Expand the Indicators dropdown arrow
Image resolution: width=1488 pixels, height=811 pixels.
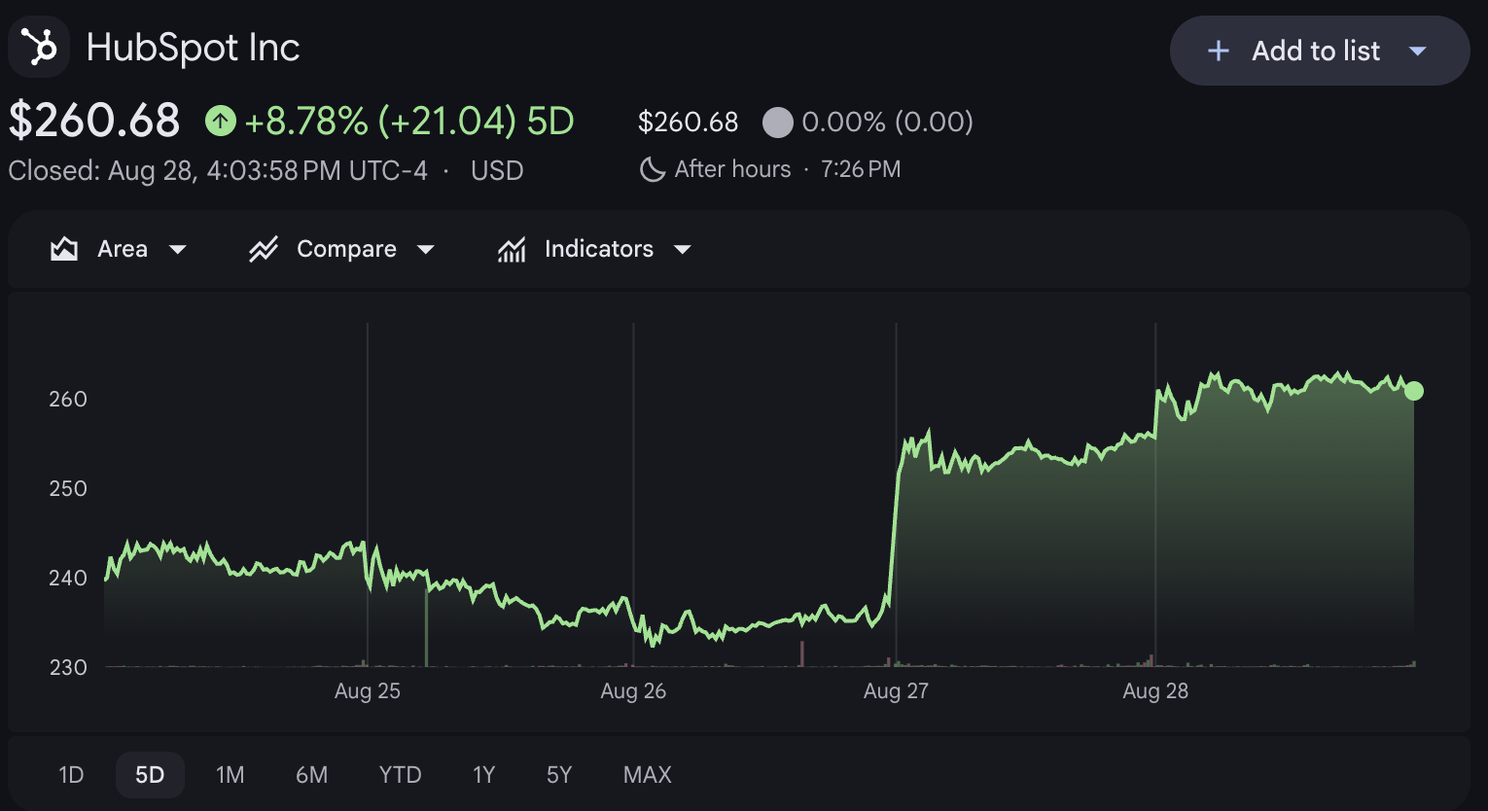coord(682,249)
